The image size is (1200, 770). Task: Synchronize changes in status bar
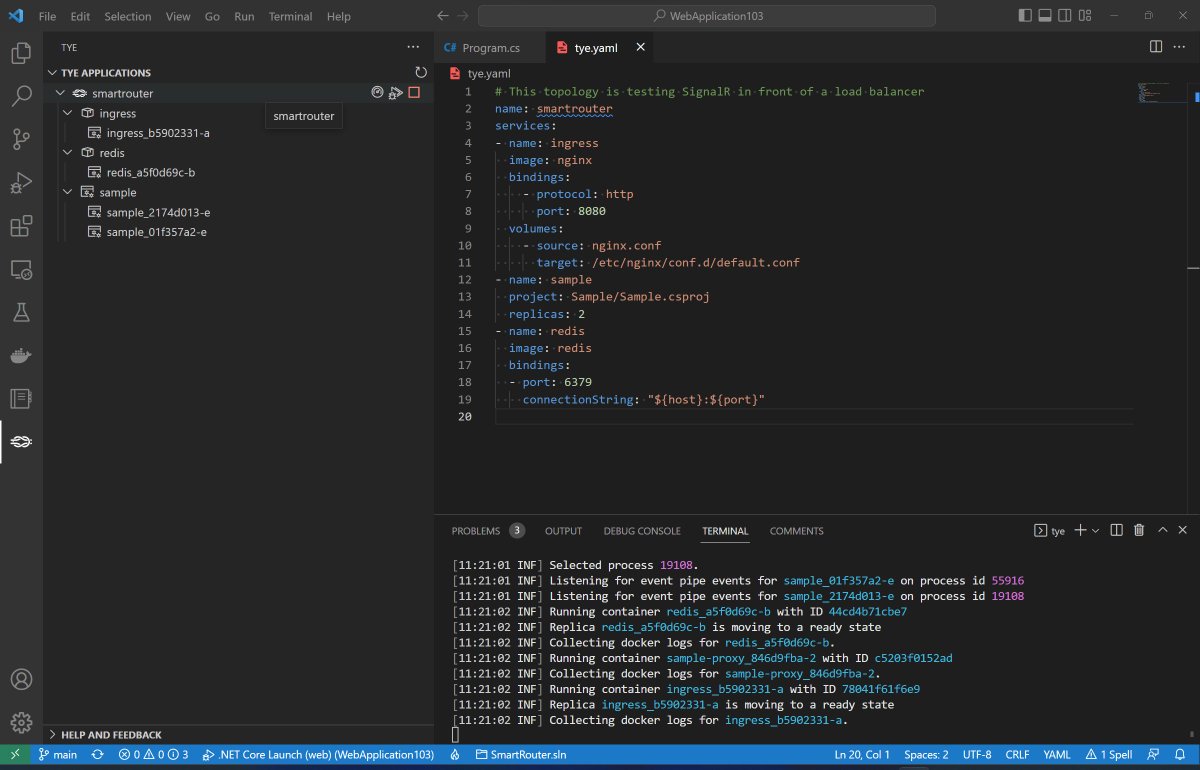97,755
